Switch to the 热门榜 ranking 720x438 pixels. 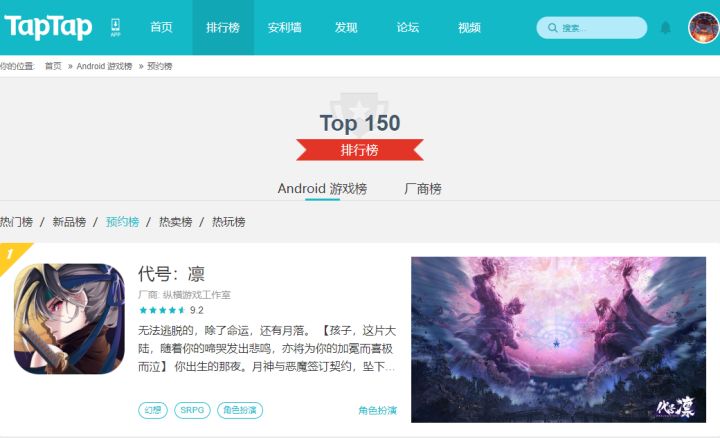pos(17,222)
